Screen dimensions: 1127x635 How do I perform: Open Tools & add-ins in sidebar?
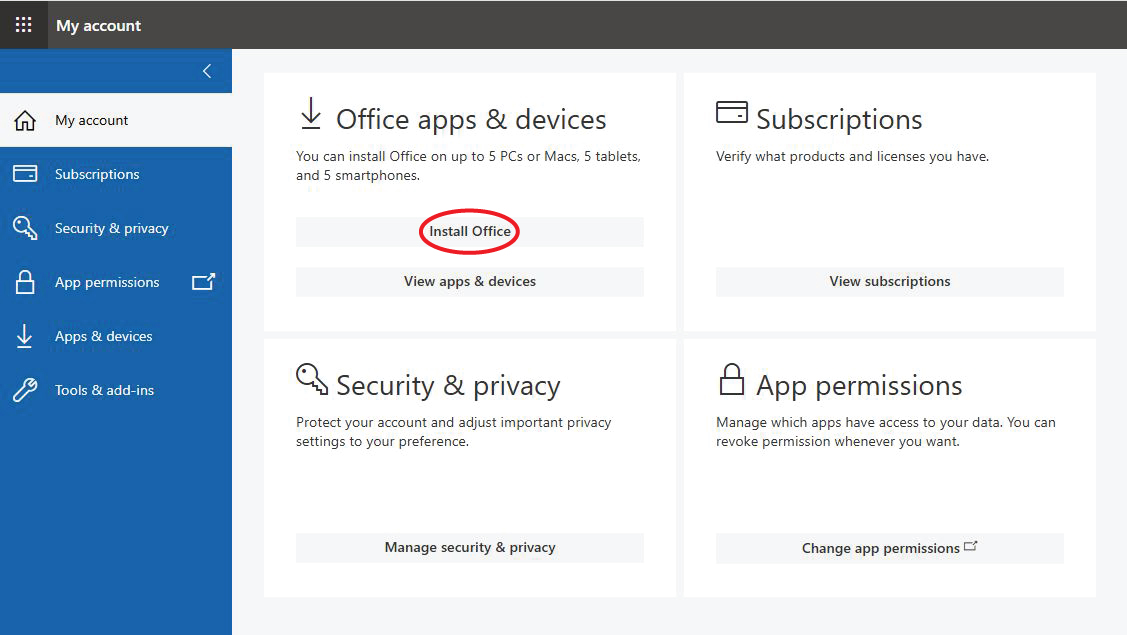(x=116, y=390)
